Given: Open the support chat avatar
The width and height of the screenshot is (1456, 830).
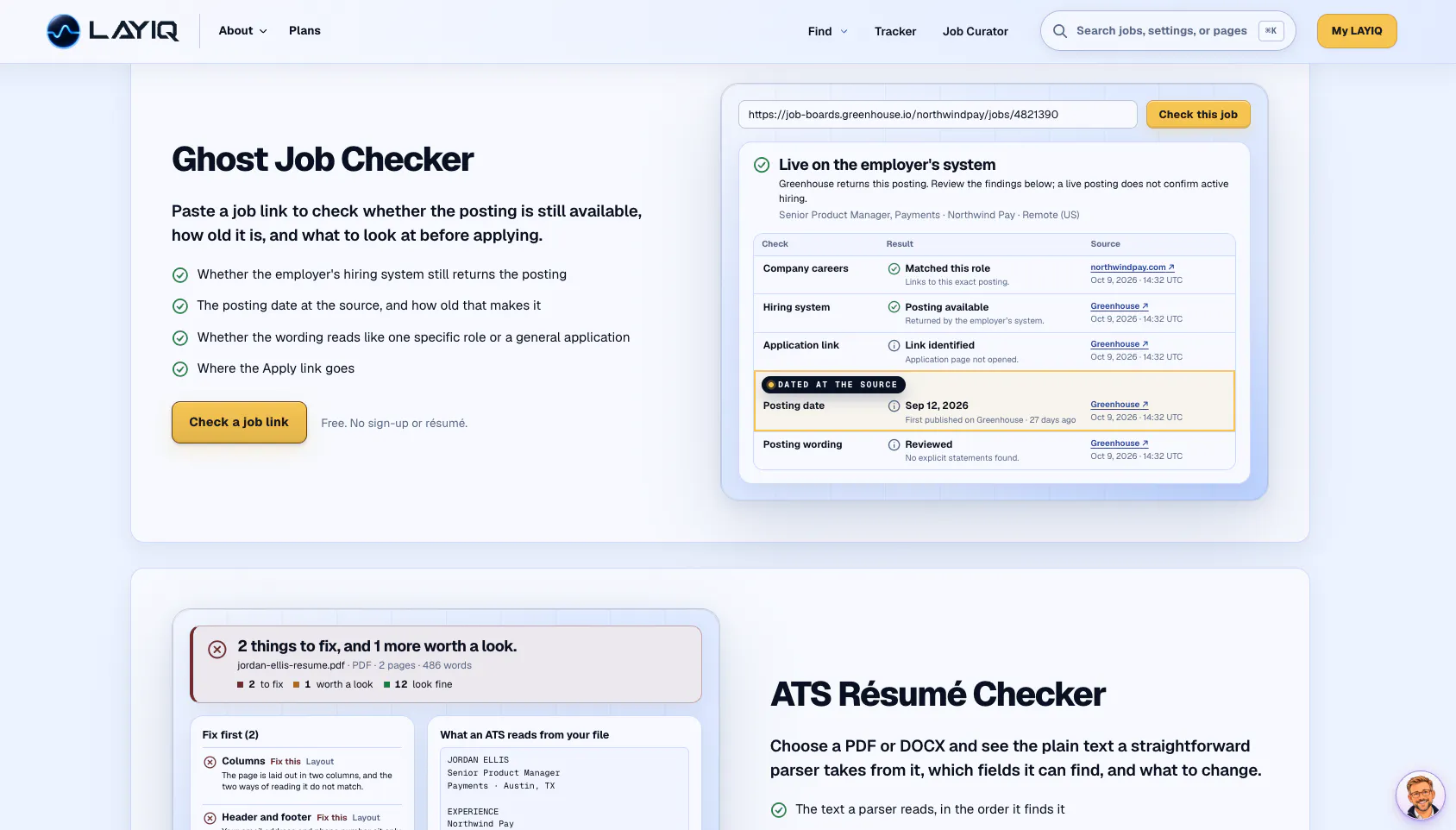Looking at the screenshot, I should coord(1420,795).
